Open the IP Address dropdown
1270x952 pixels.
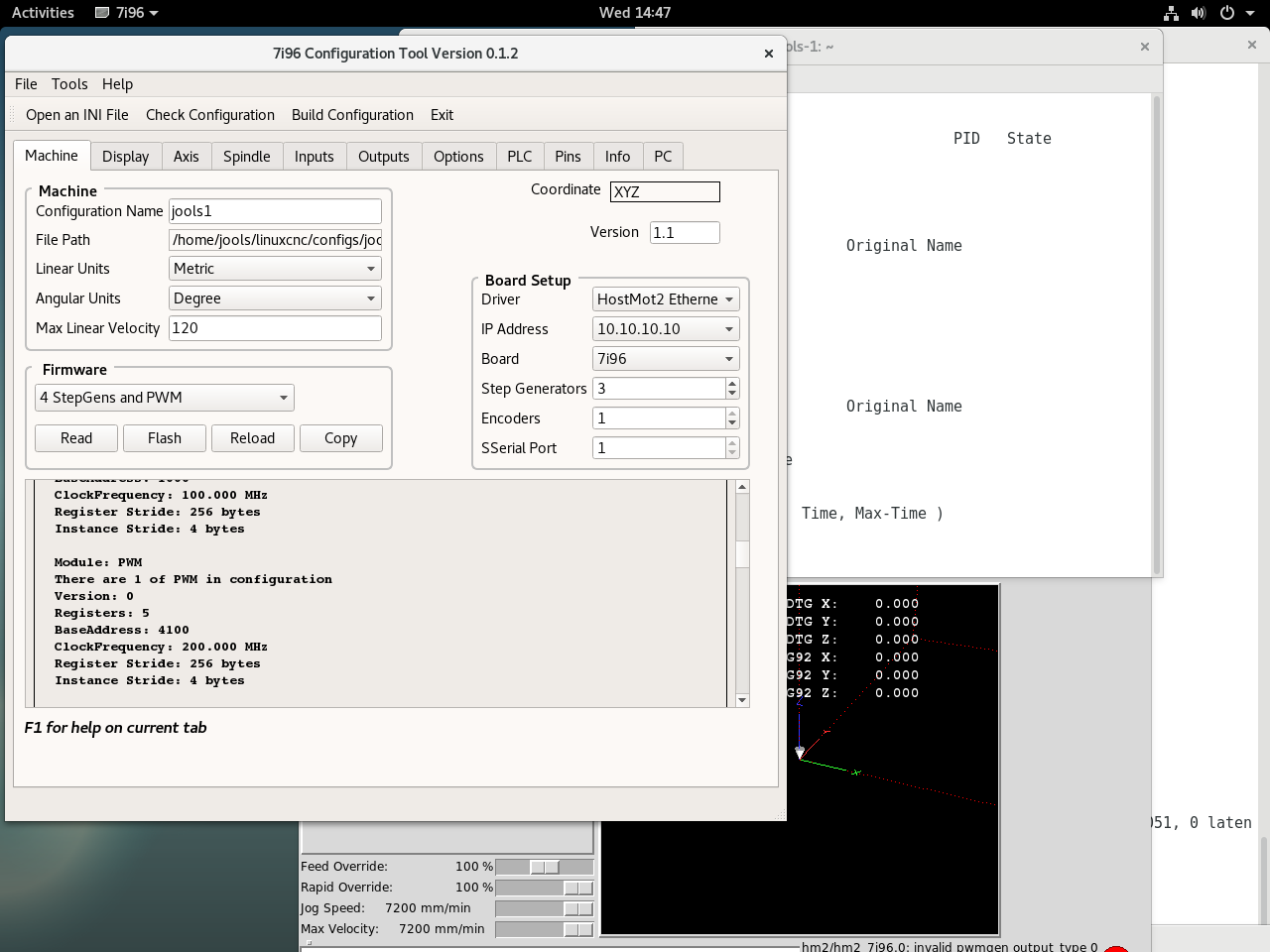[665, 329]
